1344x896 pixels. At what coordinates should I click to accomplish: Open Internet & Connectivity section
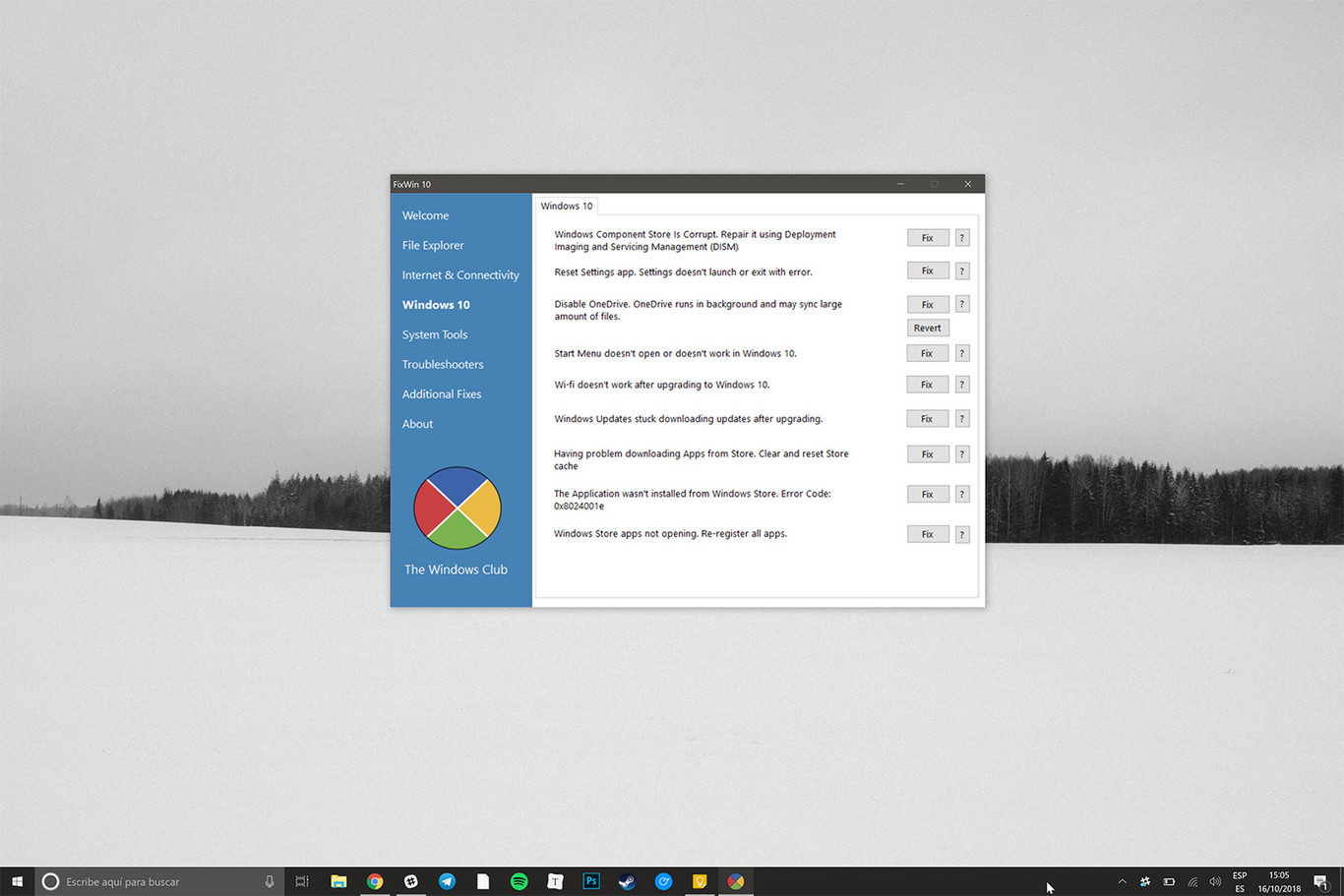pos(460,274)
